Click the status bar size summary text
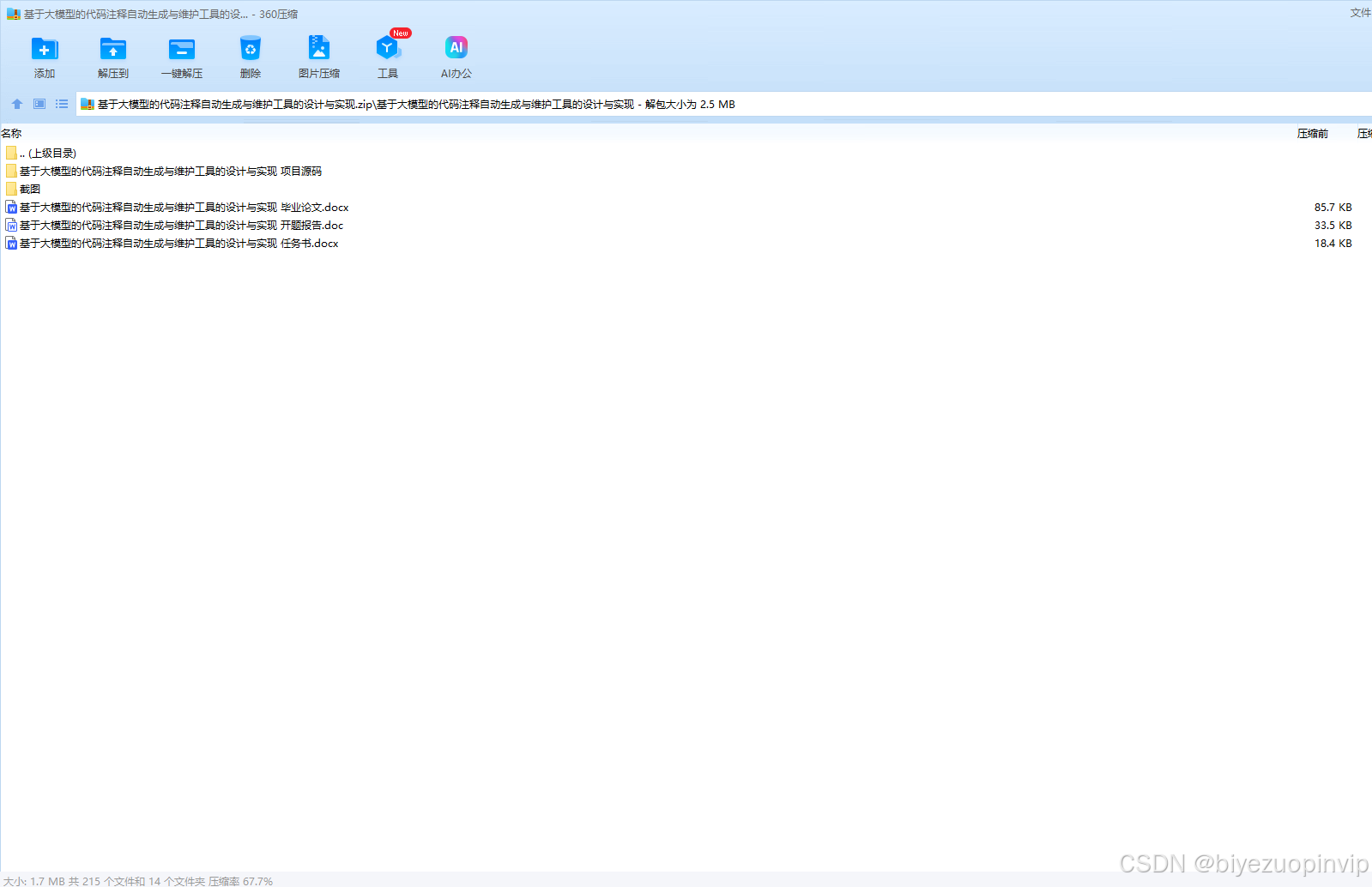Screen dimensions: 1372x887 (x=137, y=881)
